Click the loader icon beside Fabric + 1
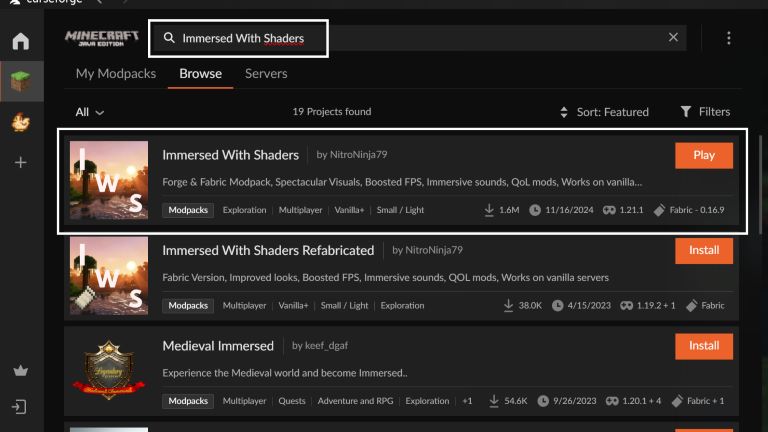 point(677,401)
